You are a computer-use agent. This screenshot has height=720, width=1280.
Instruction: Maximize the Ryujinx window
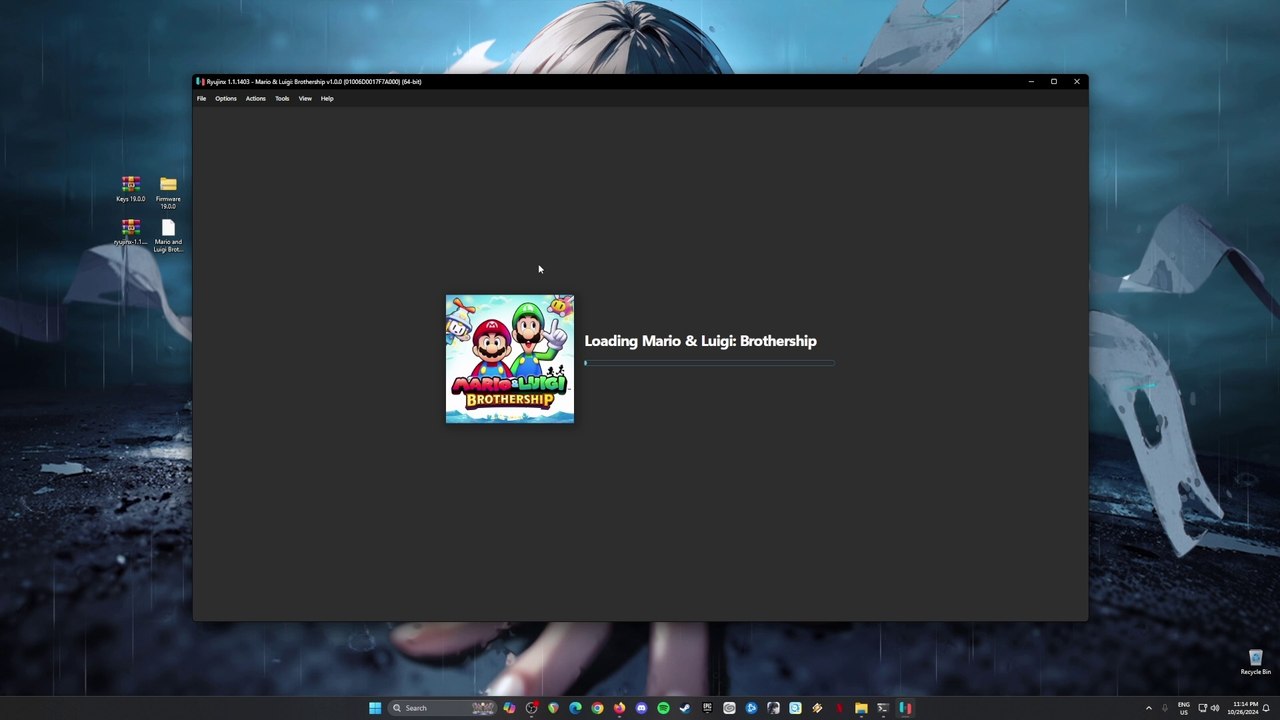[1054, 82]
